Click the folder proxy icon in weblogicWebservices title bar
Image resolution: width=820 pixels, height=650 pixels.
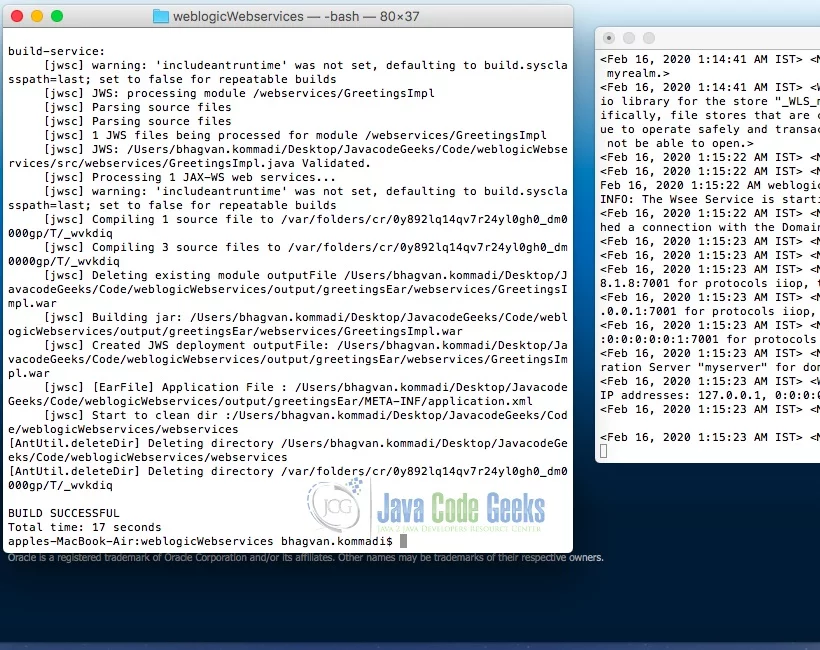pos(161,16)
